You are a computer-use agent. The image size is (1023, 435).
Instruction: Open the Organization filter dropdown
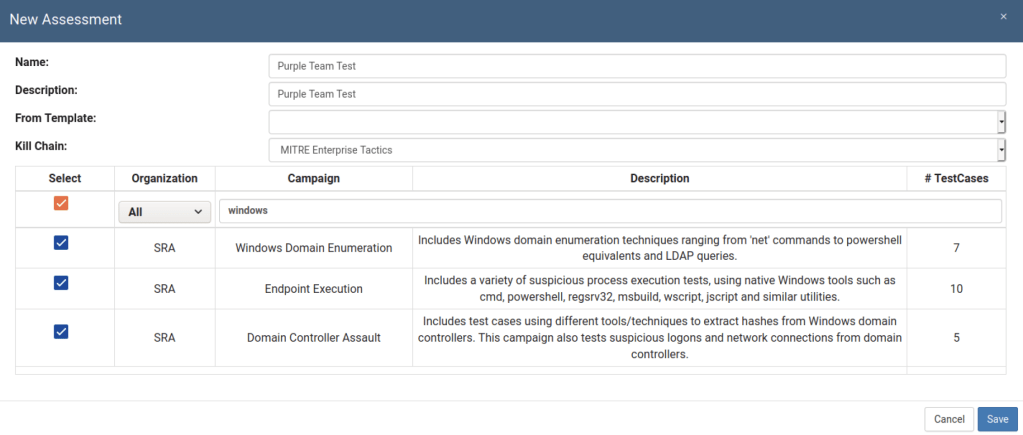point(165,212)
